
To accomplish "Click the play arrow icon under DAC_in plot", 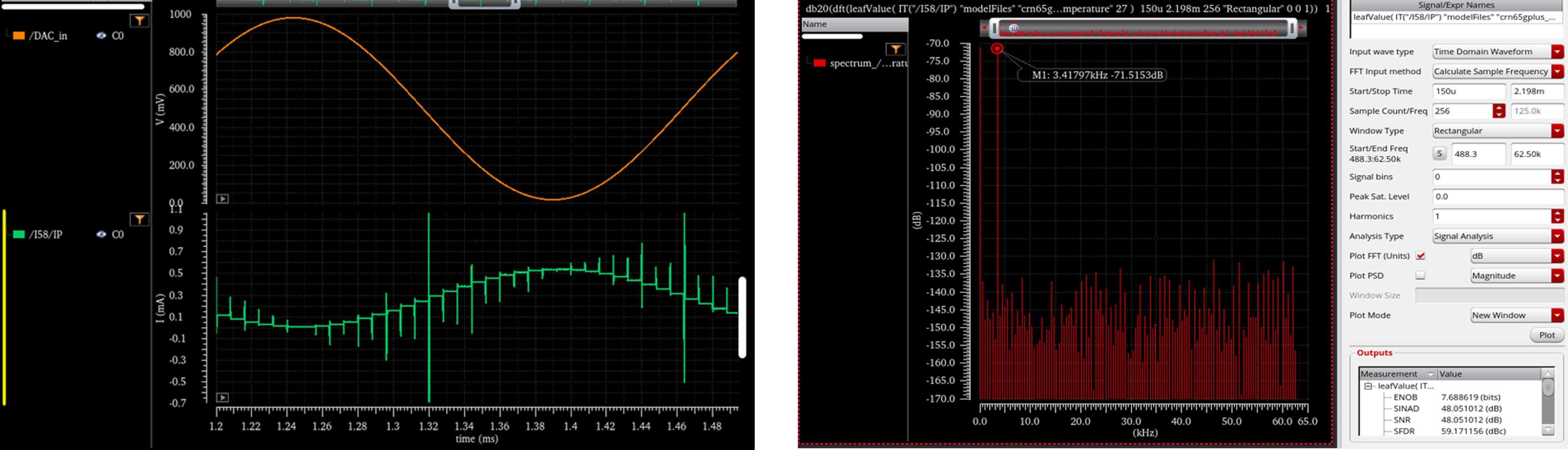I will [223, 199].
